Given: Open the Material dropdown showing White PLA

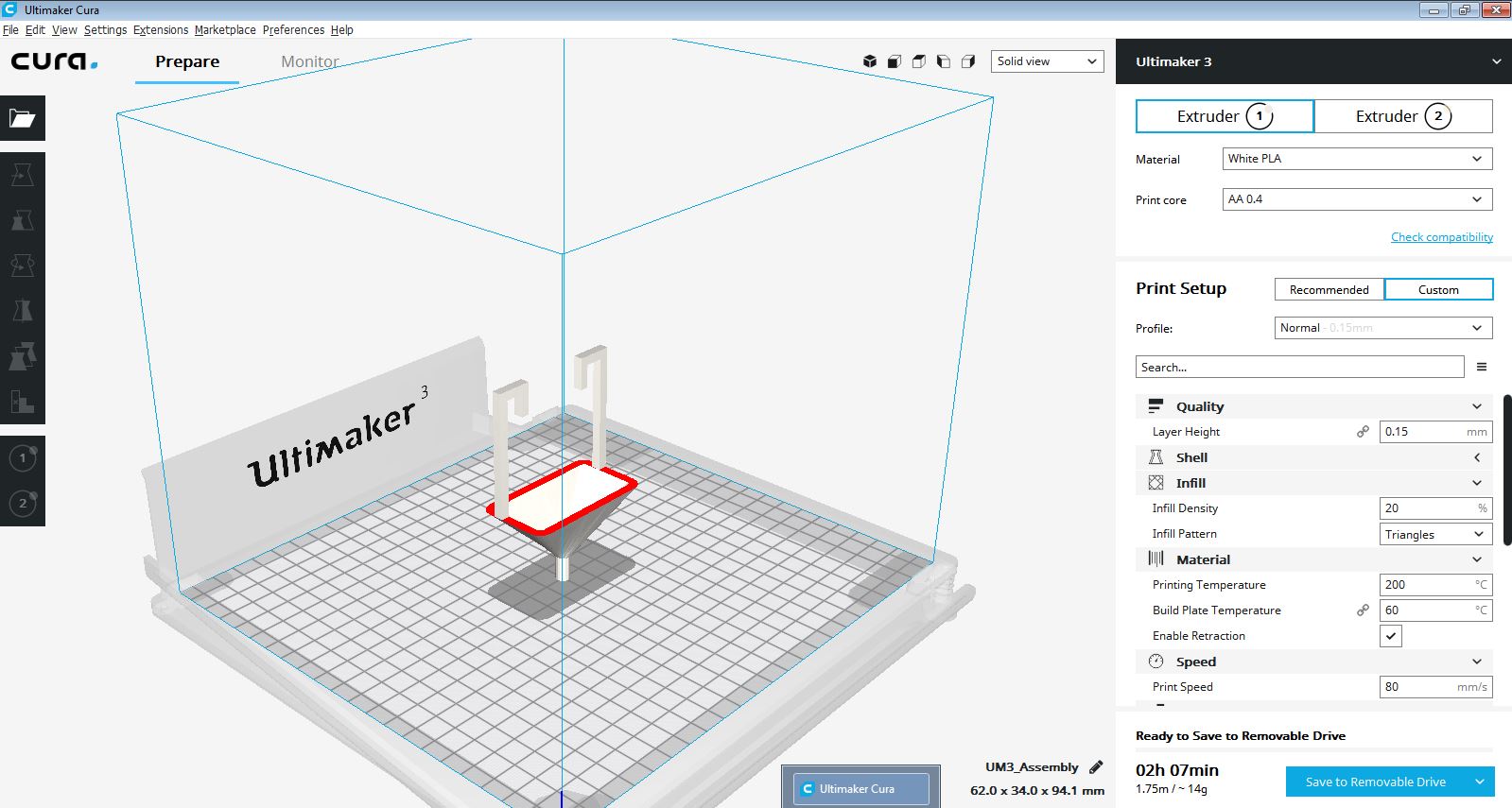Looking at the screenshot, I should 1357,159.
